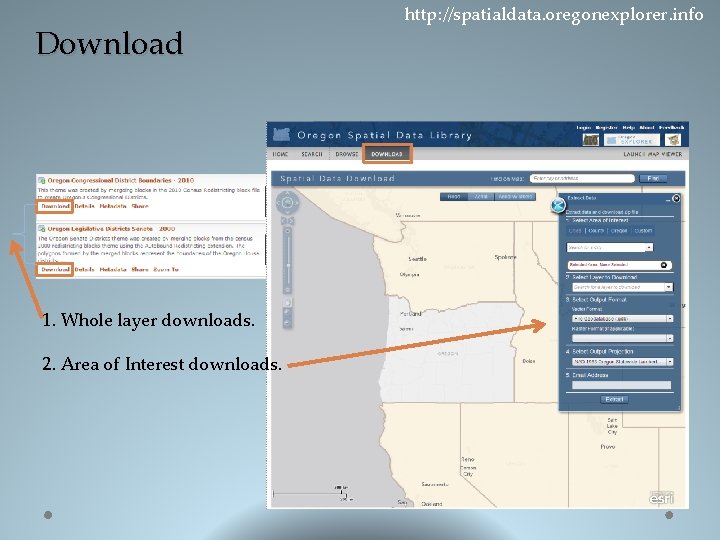
Task: Open the SEARCH menu tab
Action: [312, 154]
